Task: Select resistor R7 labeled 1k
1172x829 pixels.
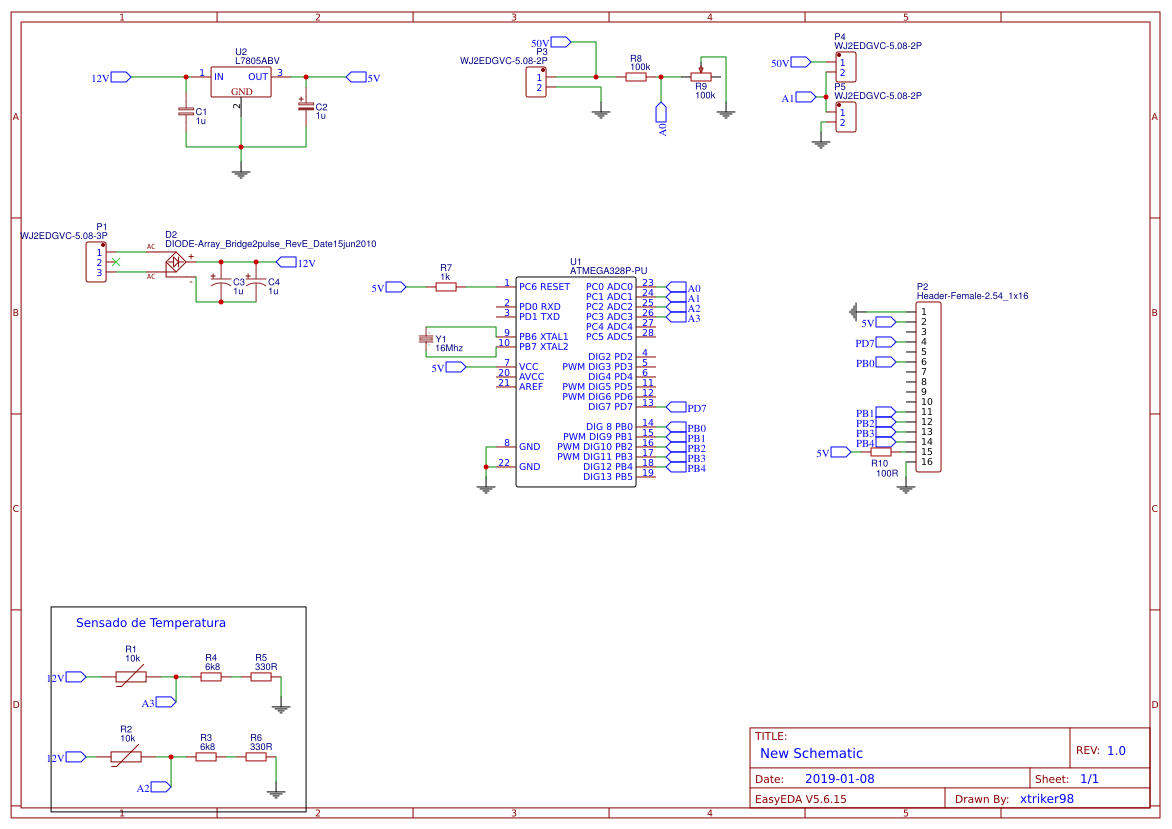Action: (445, 285)
